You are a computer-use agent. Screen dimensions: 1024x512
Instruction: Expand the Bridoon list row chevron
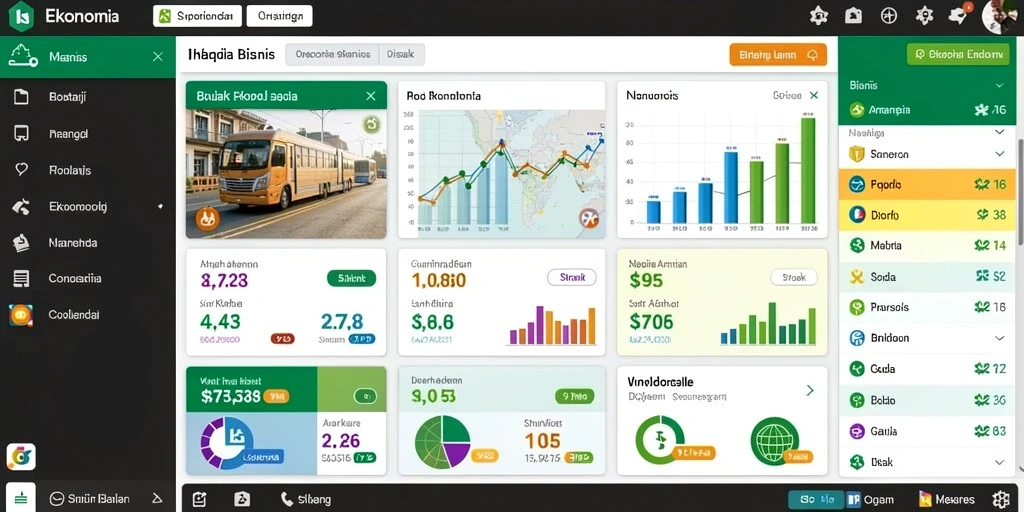tap(999, 338)
